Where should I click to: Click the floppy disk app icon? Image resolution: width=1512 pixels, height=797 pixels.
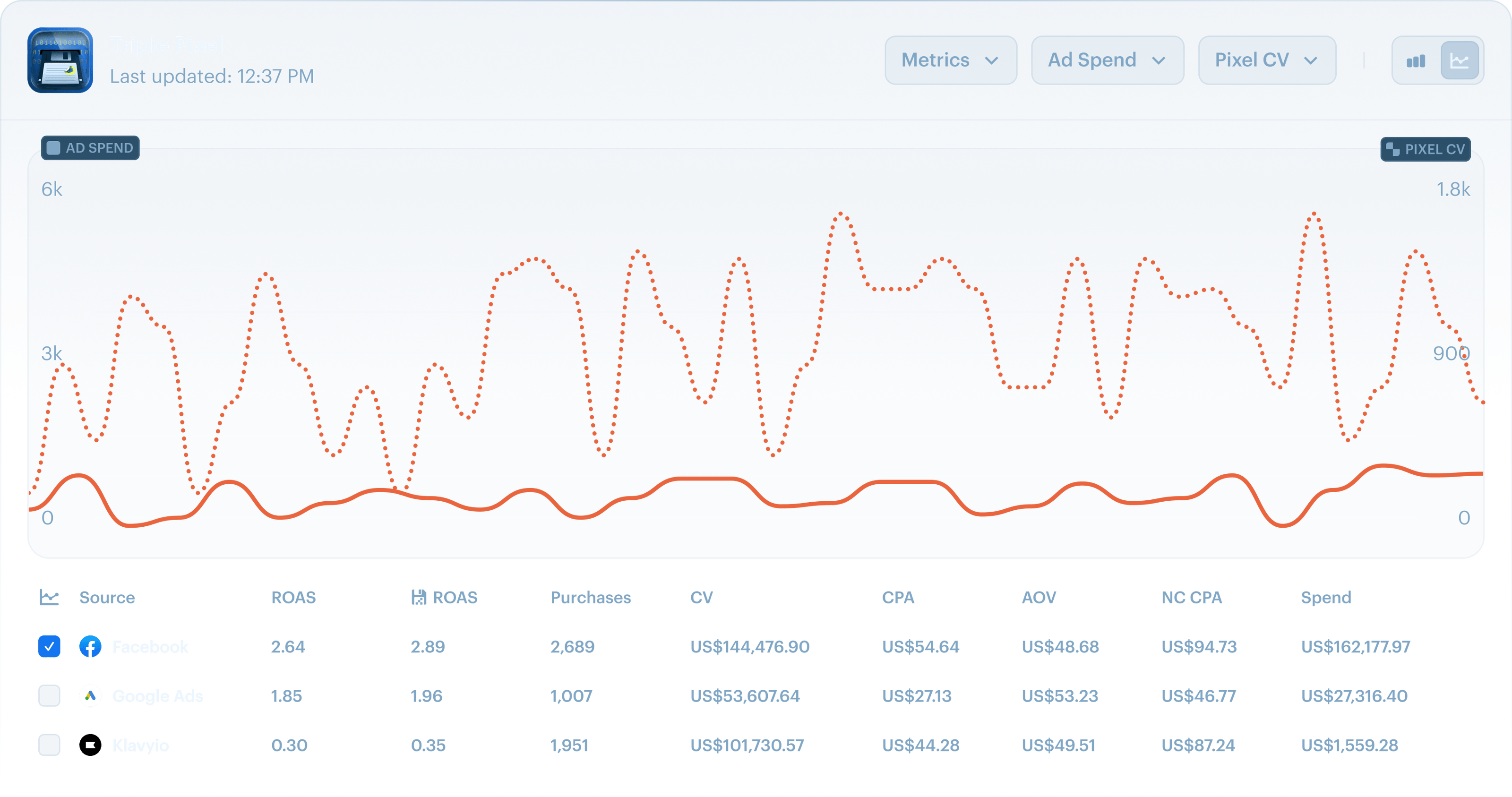60,60
